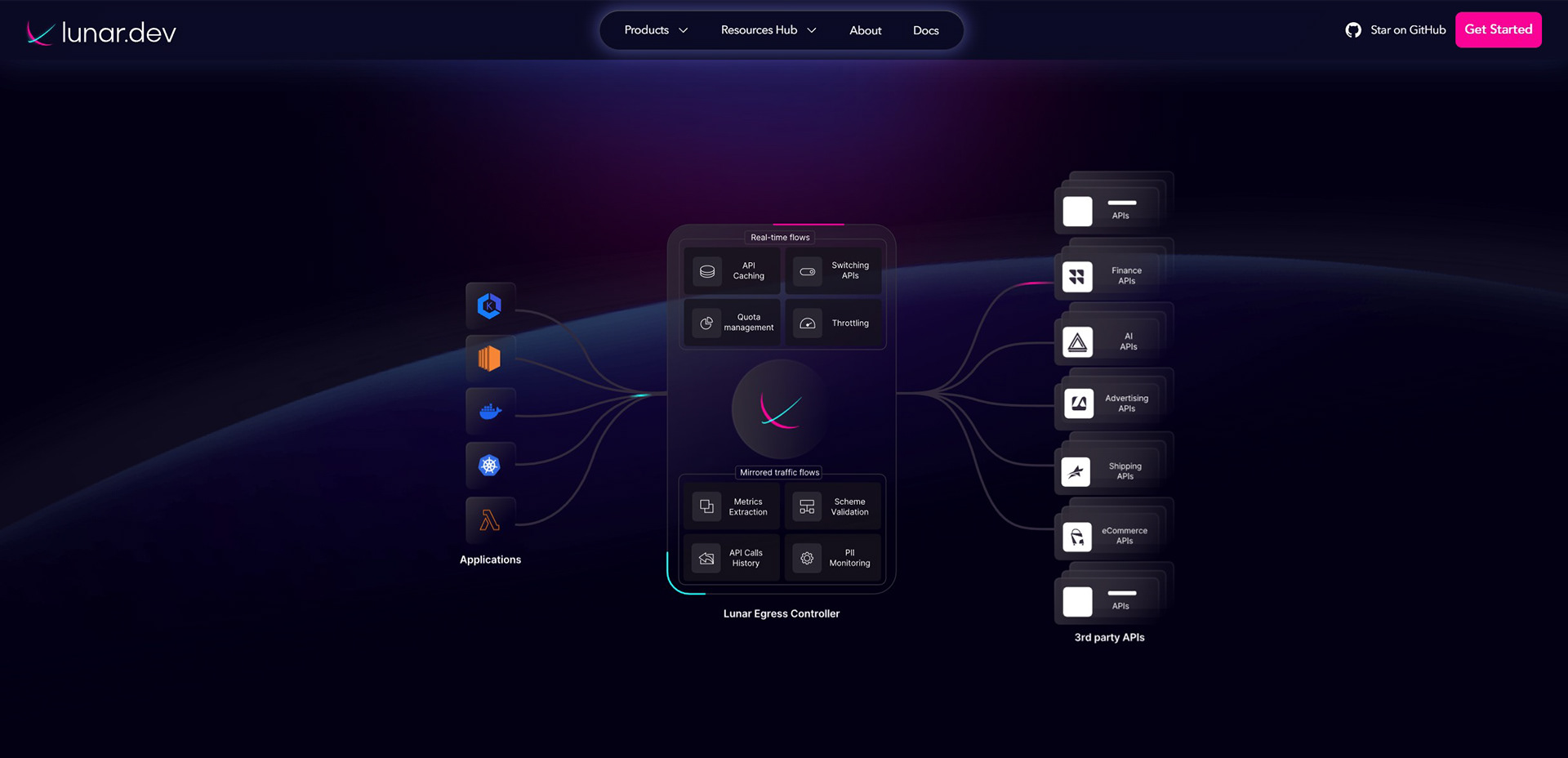
Task: Click the API Calls History icon
Action: pyautogui.click(x=707, y=558)
